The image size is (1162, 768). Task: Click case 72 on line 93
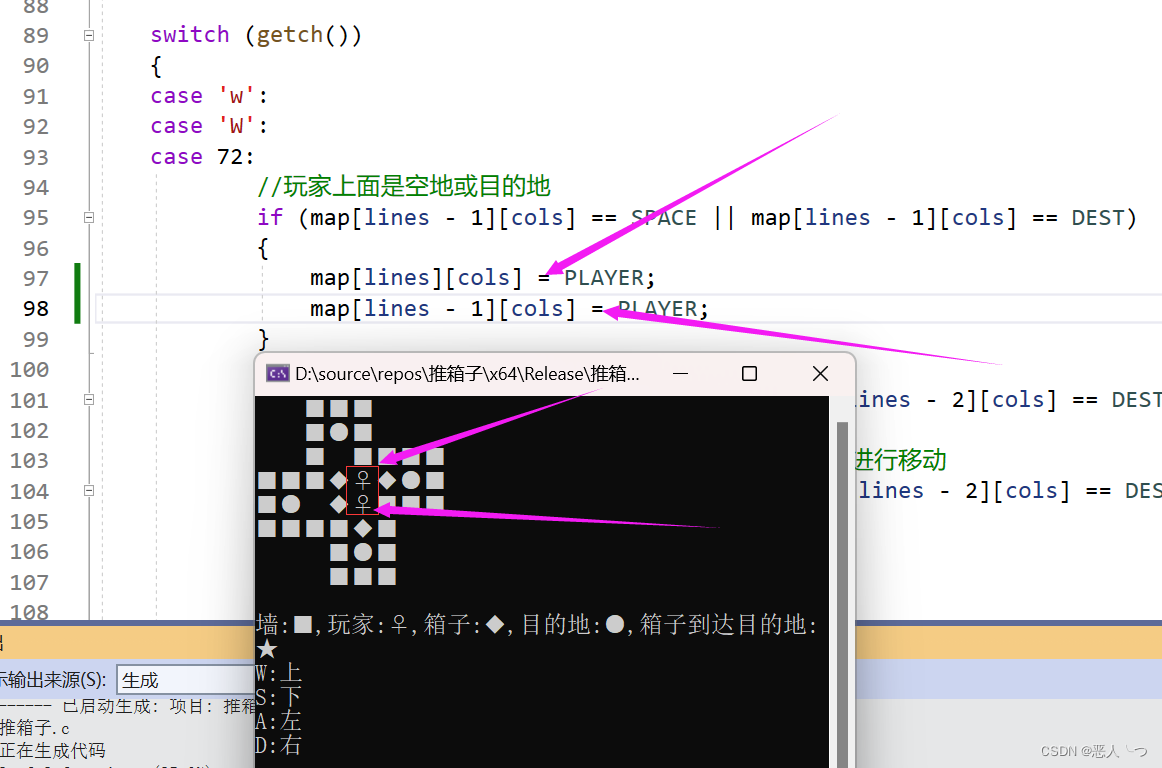[x=202, y=156]
